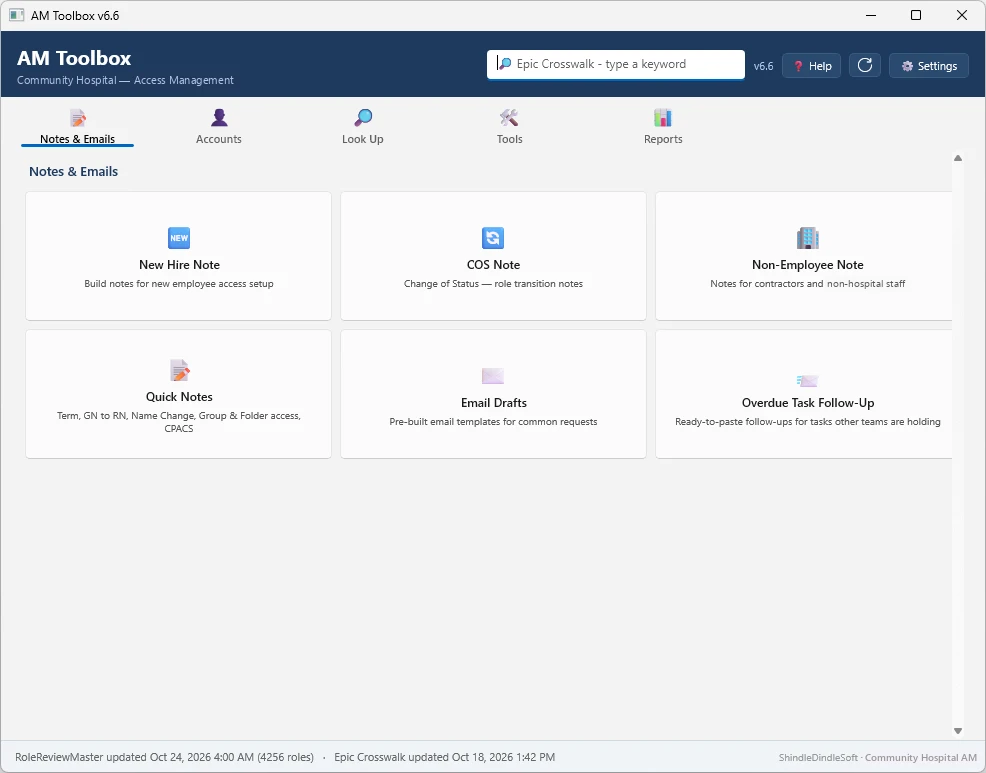The image size is (986, 773).
Task: Open the COS Note card title
Action: (494, 265)
